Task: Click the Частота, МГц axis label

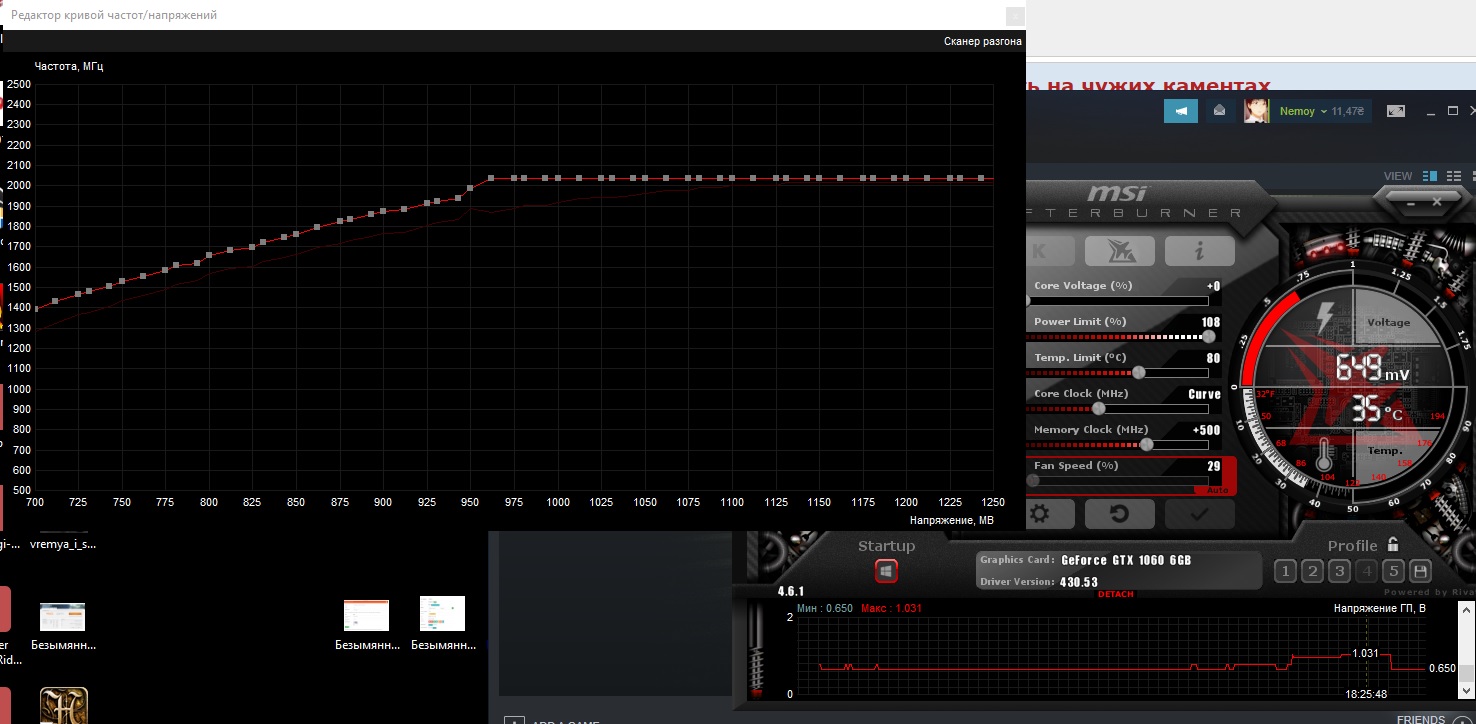Action: pos(69,66)
